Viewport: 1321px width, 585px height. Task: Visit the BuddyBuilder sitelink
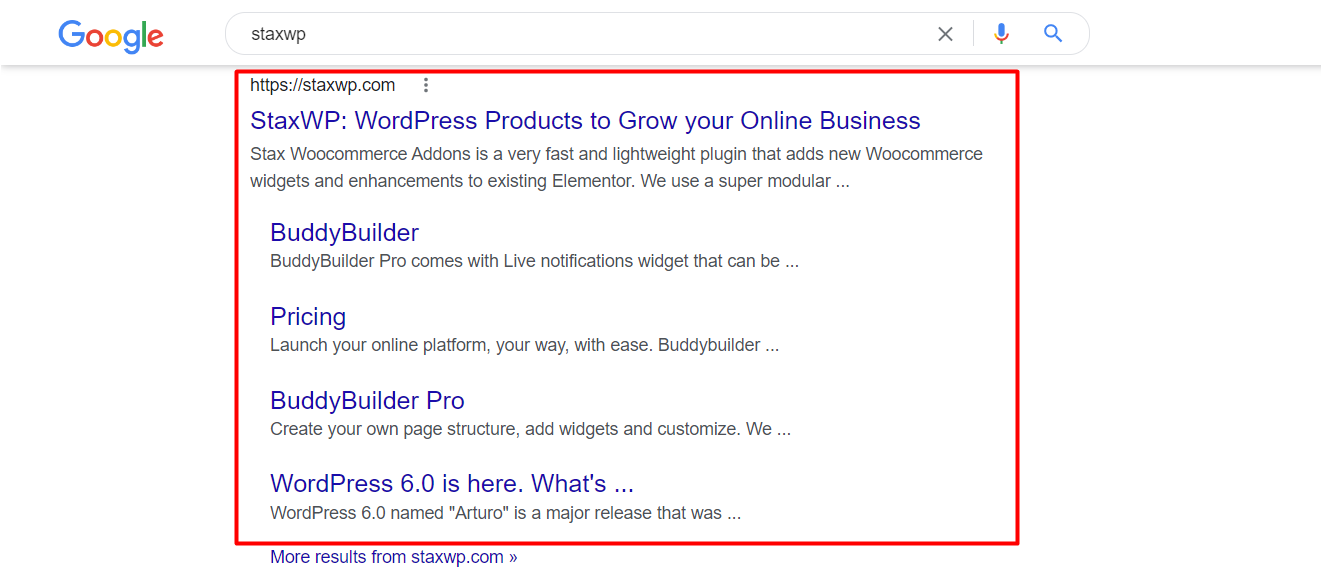tap(344, 232)
